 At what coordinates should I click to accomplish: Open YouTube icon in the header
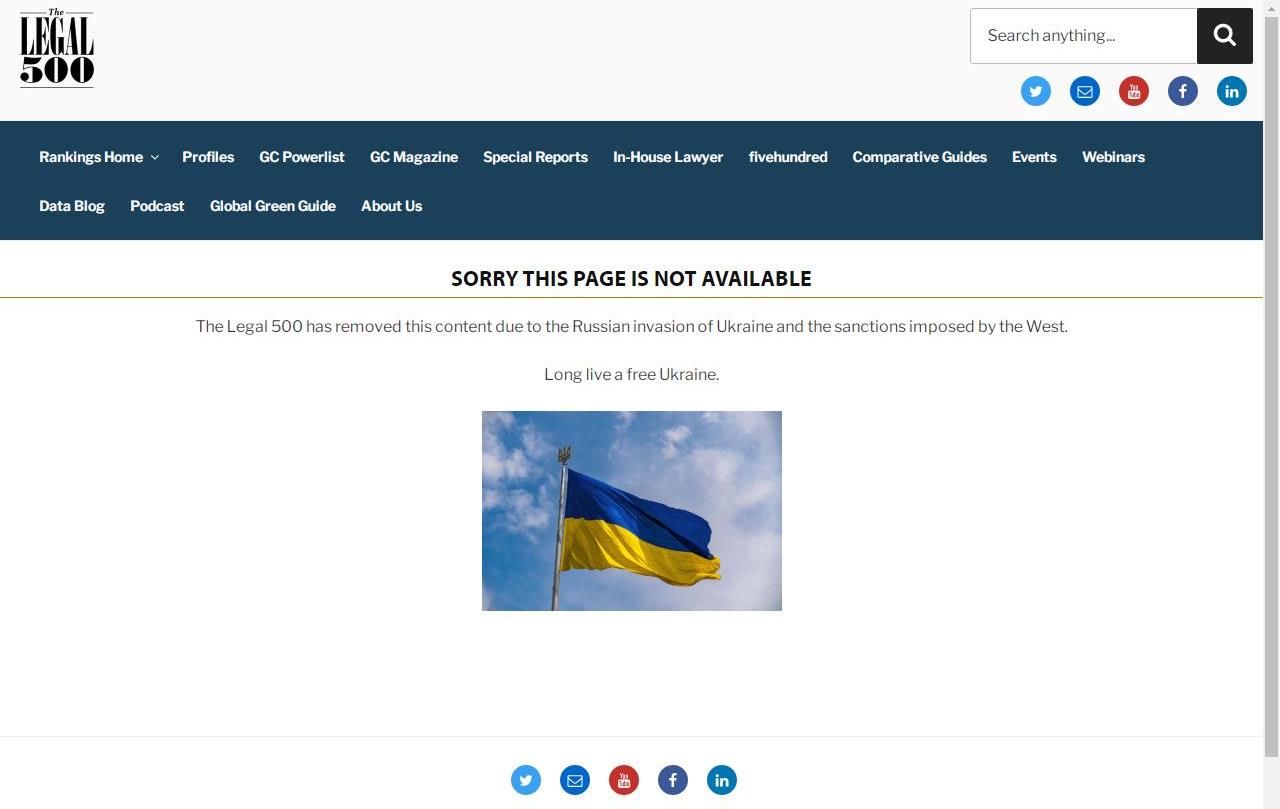1134,91
